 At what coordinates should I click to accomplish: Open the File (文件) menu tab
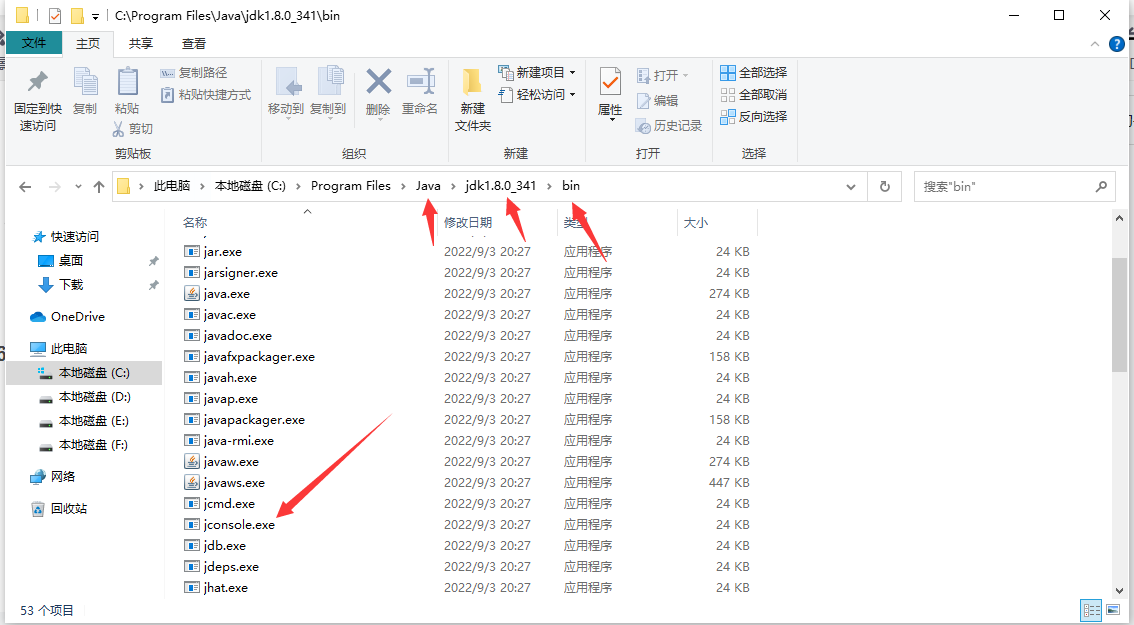tap(34, 43)
